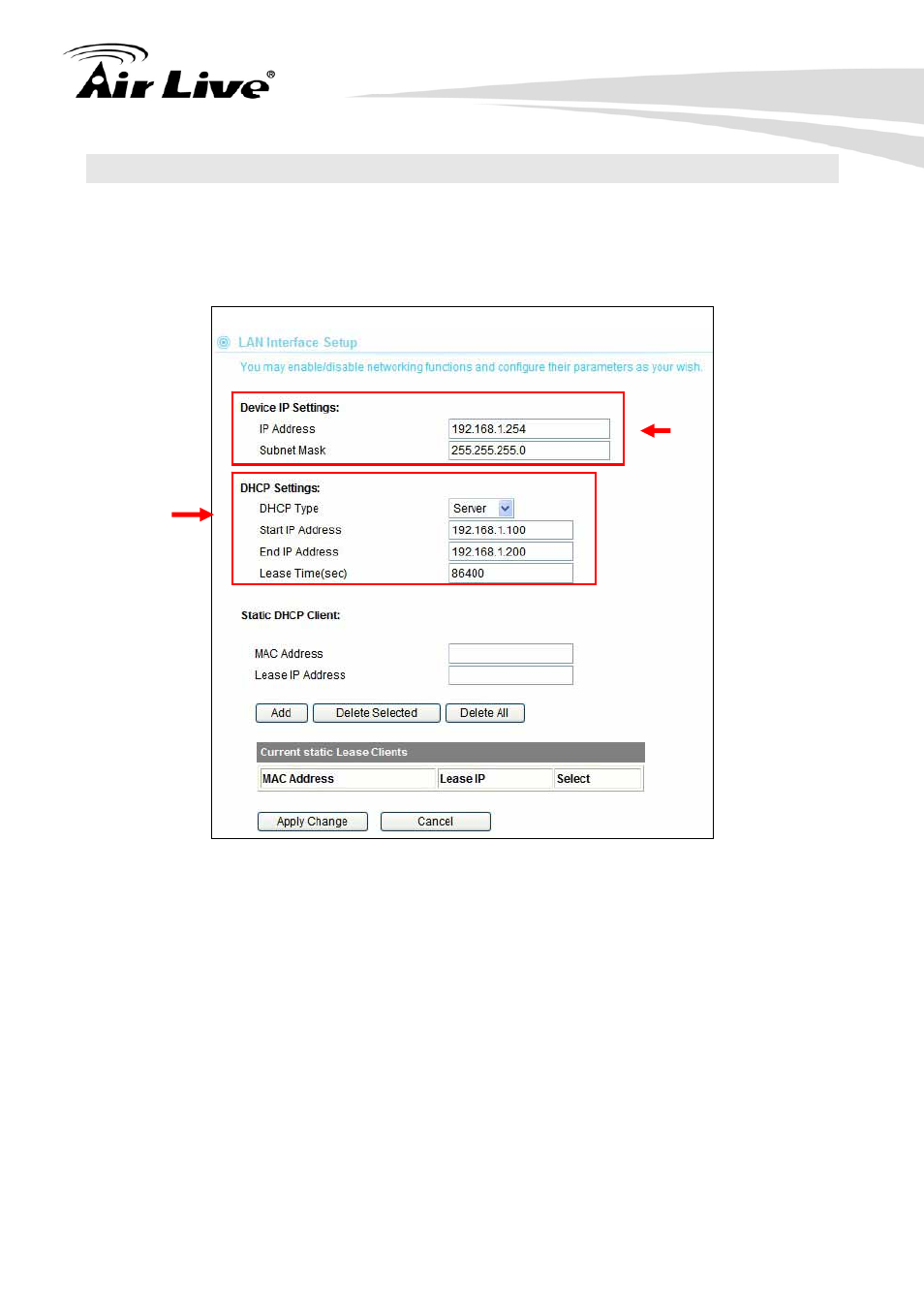Viewport: 924px width, 1308px height.
Task: Click the Delete All button
Action: [x=484, y=713]
